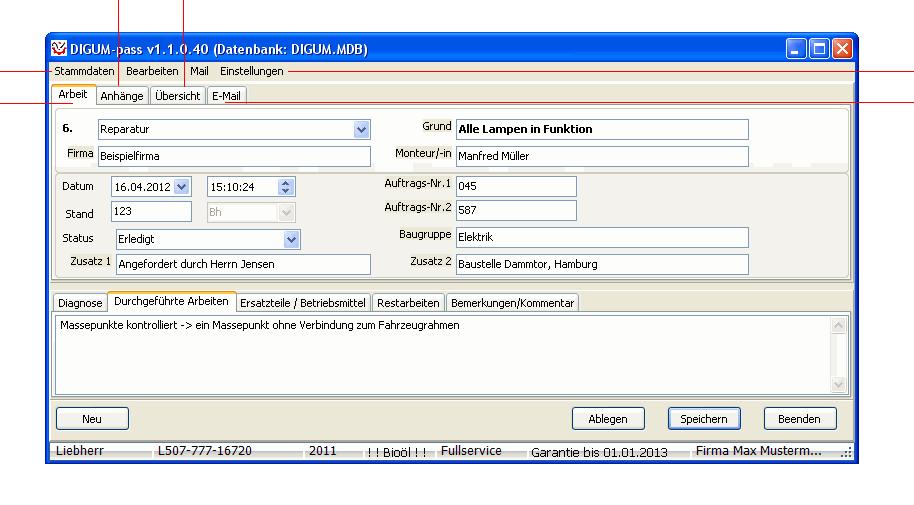Screen dimensions: 914x505
Task: Expand the Reparatur work type dropdown
Action: 361,129
